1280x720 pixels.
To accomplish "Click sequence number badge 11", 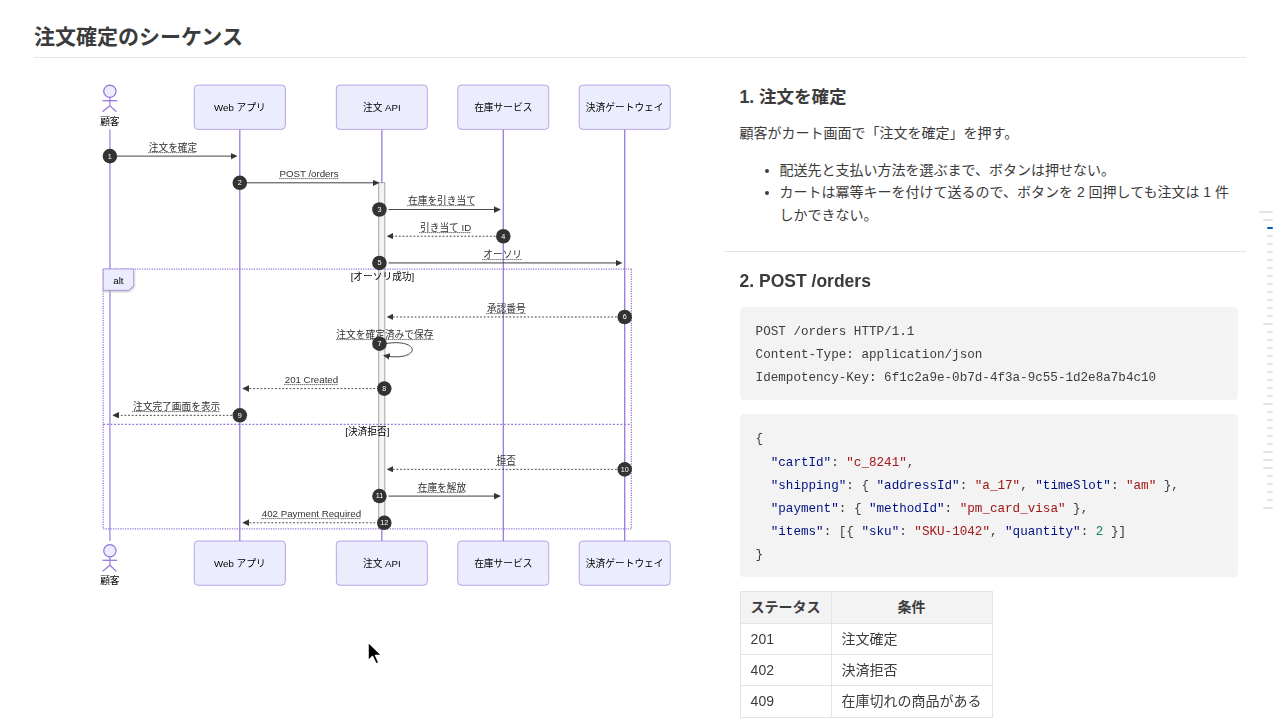I will (379, 496).
